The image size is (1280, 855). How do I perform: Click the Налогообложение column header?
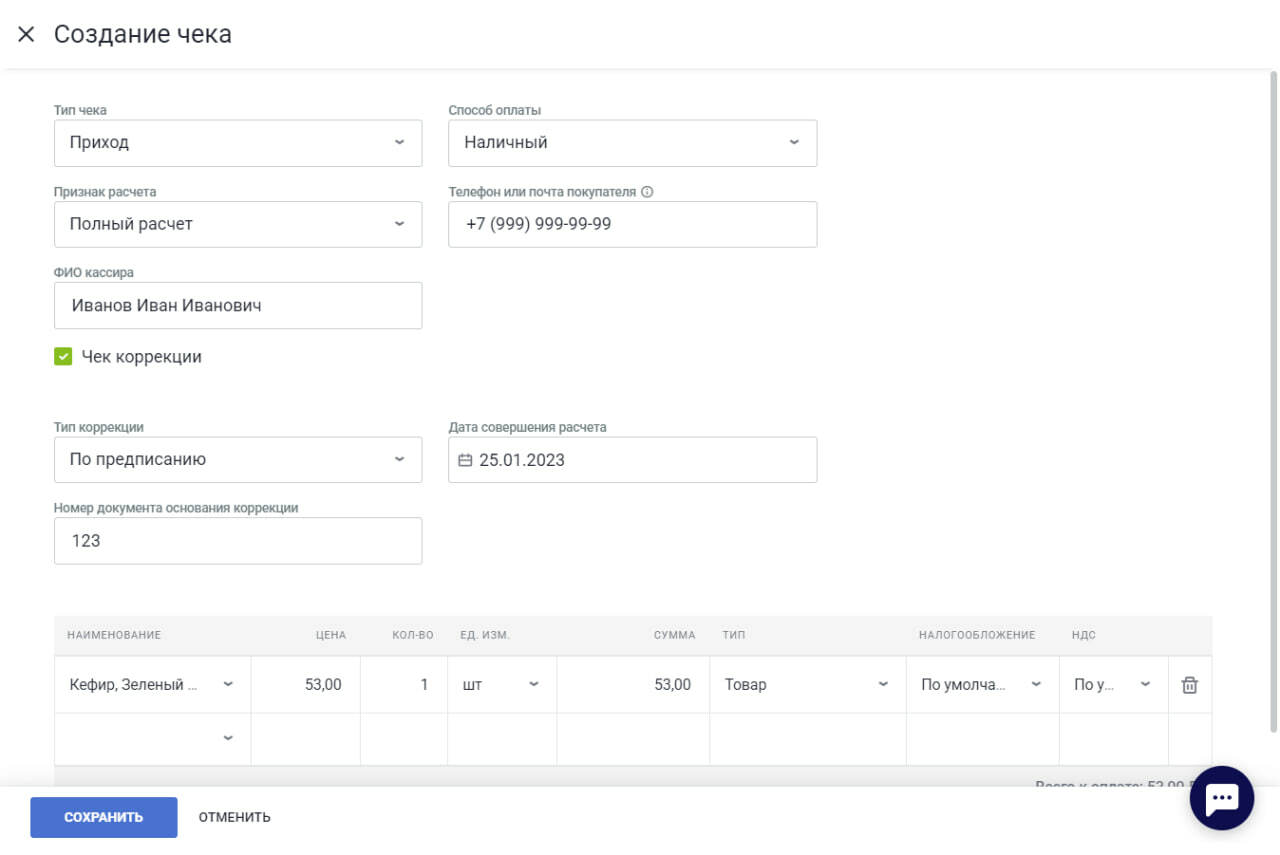click(x=977, y=635)
